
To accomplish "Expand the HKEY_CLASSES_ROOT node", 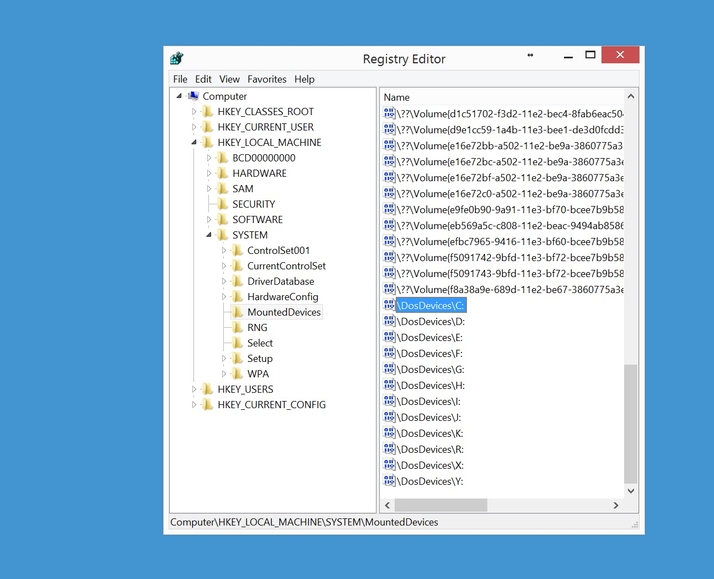I will tap(194, 112).
